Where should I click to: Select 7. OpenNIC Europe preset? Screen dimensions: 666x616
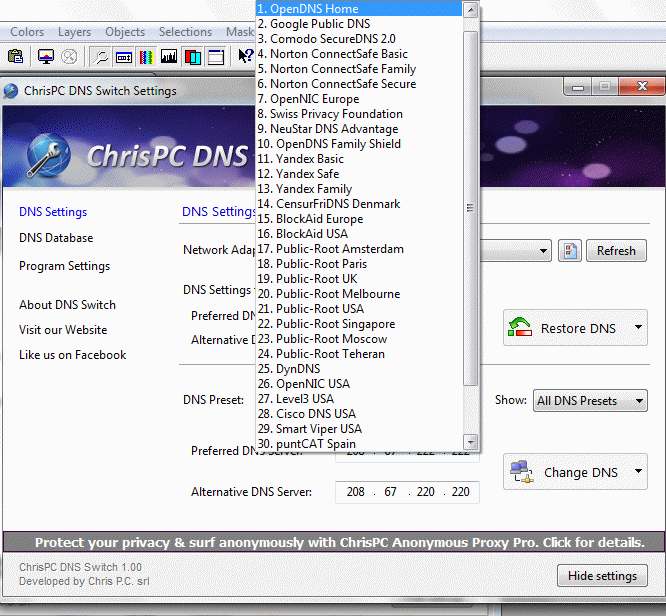pyautogui.click(x=359, y=99)
